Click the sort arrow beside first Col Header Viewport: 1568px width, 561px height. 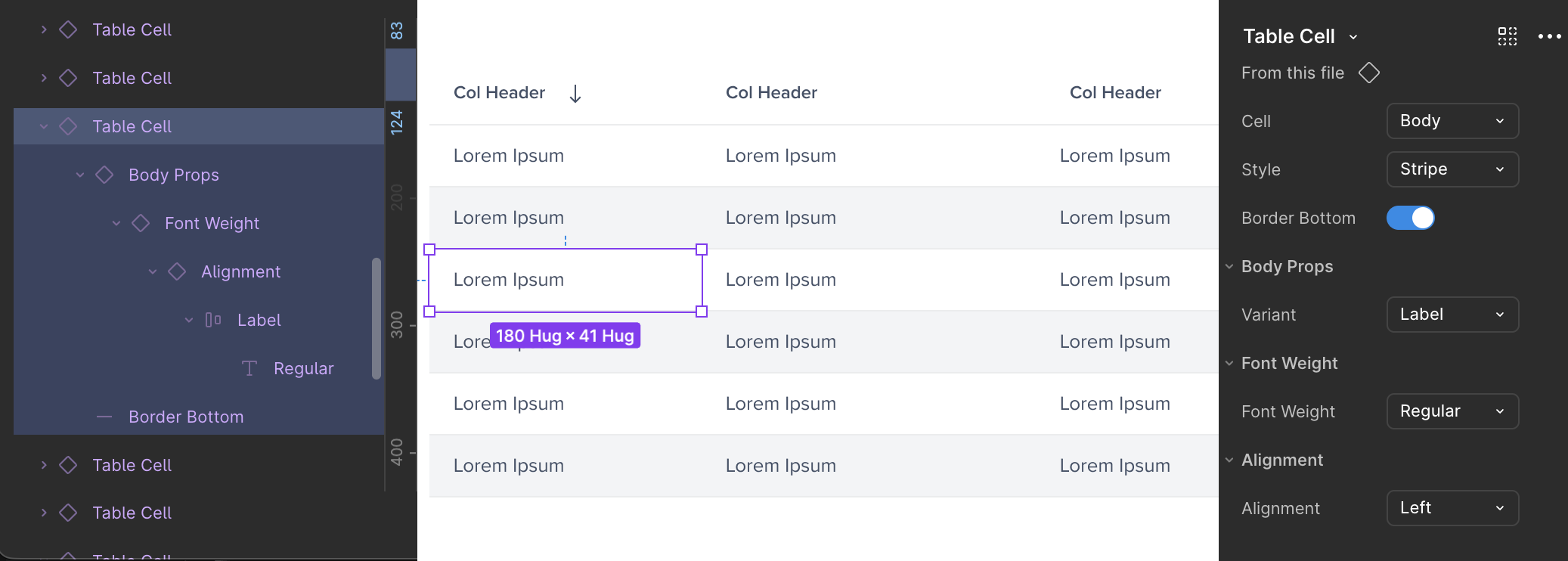click(x=575, y=94)
